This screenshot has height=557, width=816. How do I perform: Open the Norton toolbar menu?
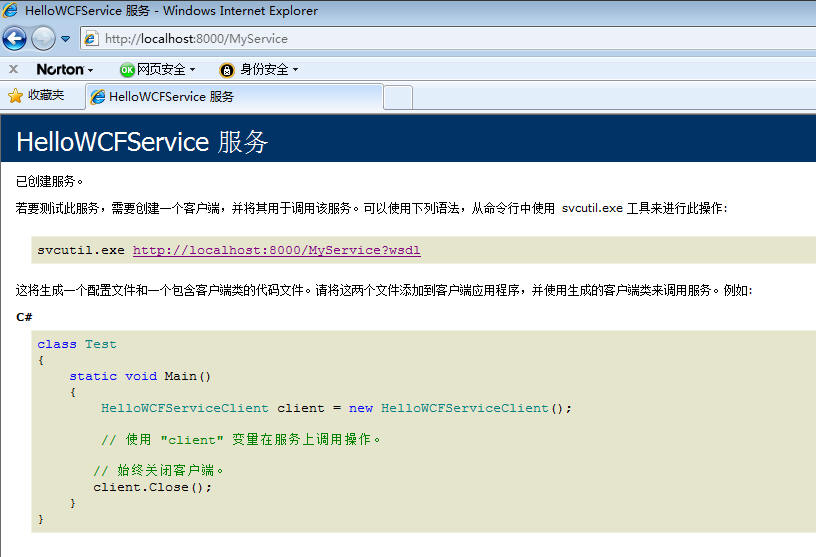tap(65, 69)
